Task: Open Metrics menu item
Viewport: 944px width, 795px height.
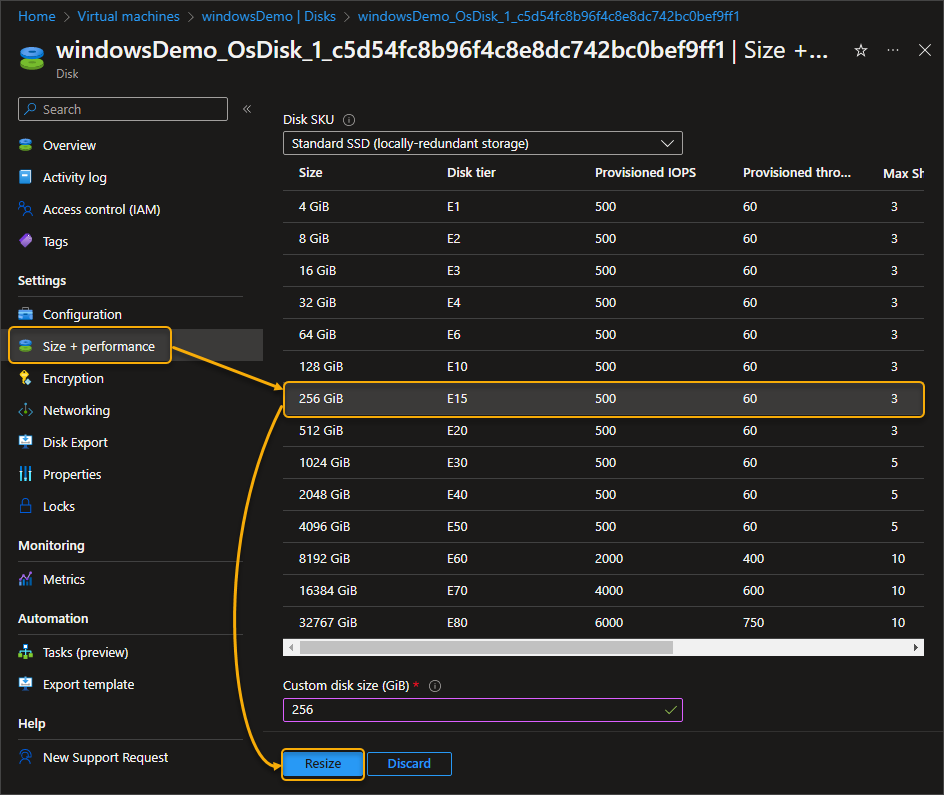Action: (64, 580)
